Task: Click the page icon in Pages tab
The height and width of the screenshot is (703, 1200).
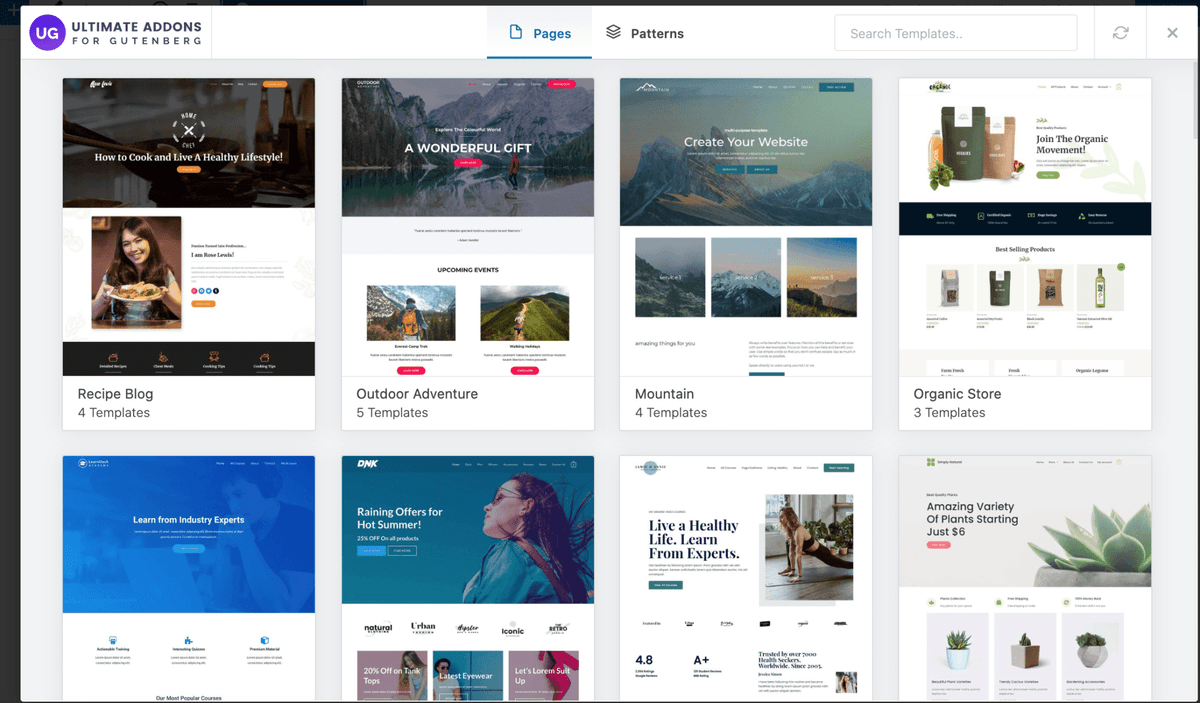Action: pos(516,32)
